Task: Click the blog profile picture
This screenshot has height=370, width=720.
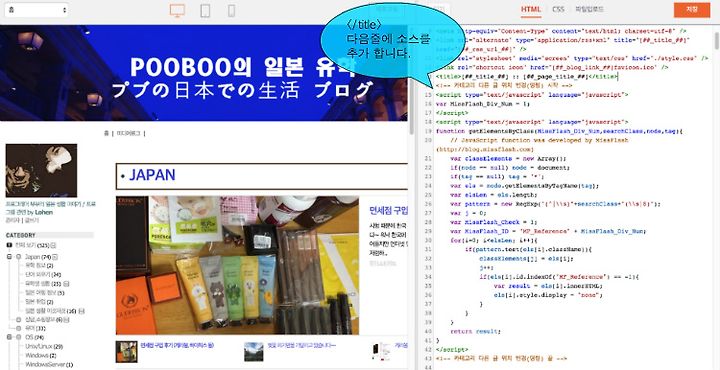Action: pyautogui.click(x=41, y=171)
